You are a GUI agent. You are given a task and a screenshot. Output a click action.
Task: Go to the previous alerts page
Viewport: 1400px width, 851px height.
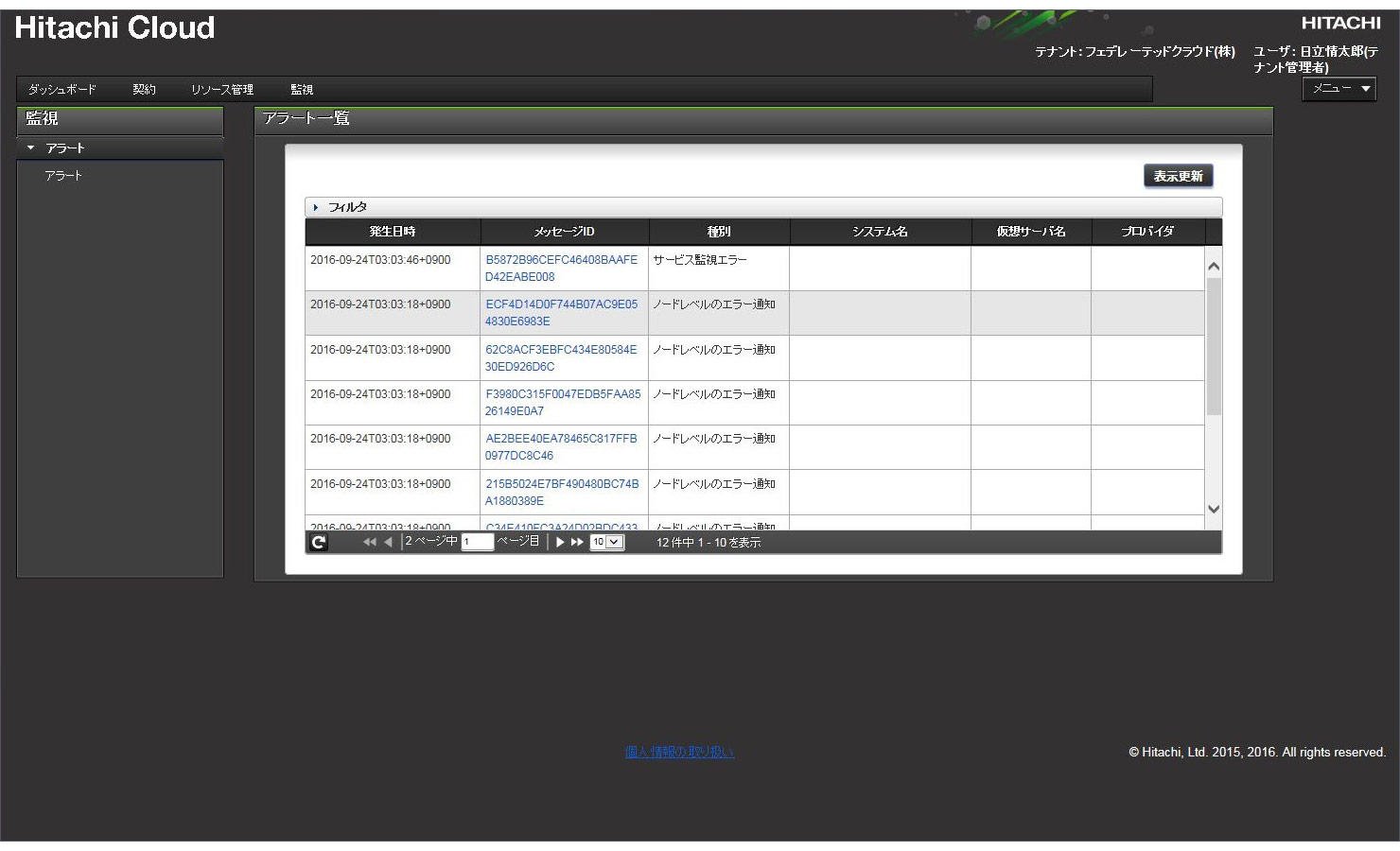[388, 542]
